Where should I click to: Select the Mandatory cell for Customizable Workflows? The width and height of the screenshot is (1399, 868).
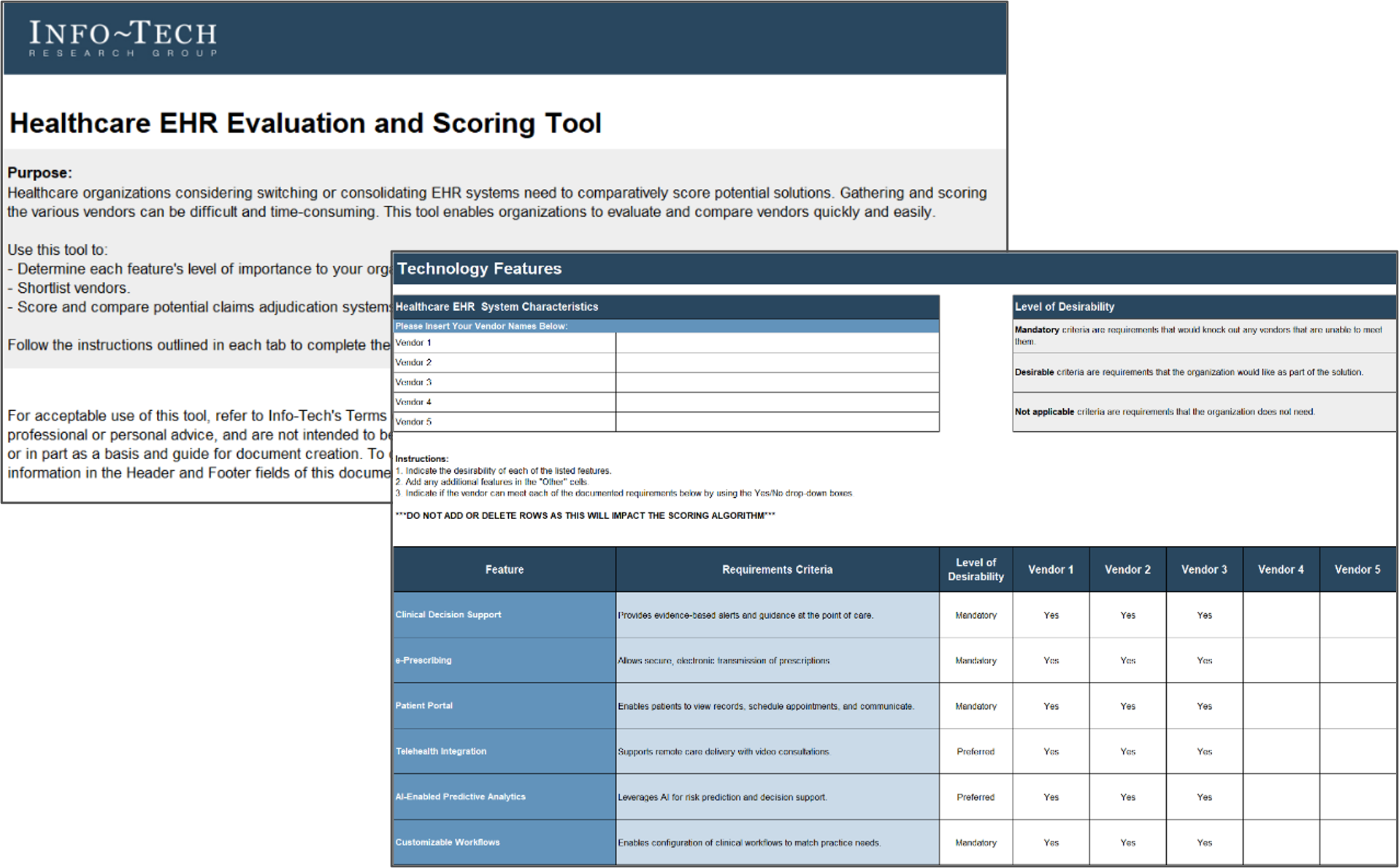point(976,842)
